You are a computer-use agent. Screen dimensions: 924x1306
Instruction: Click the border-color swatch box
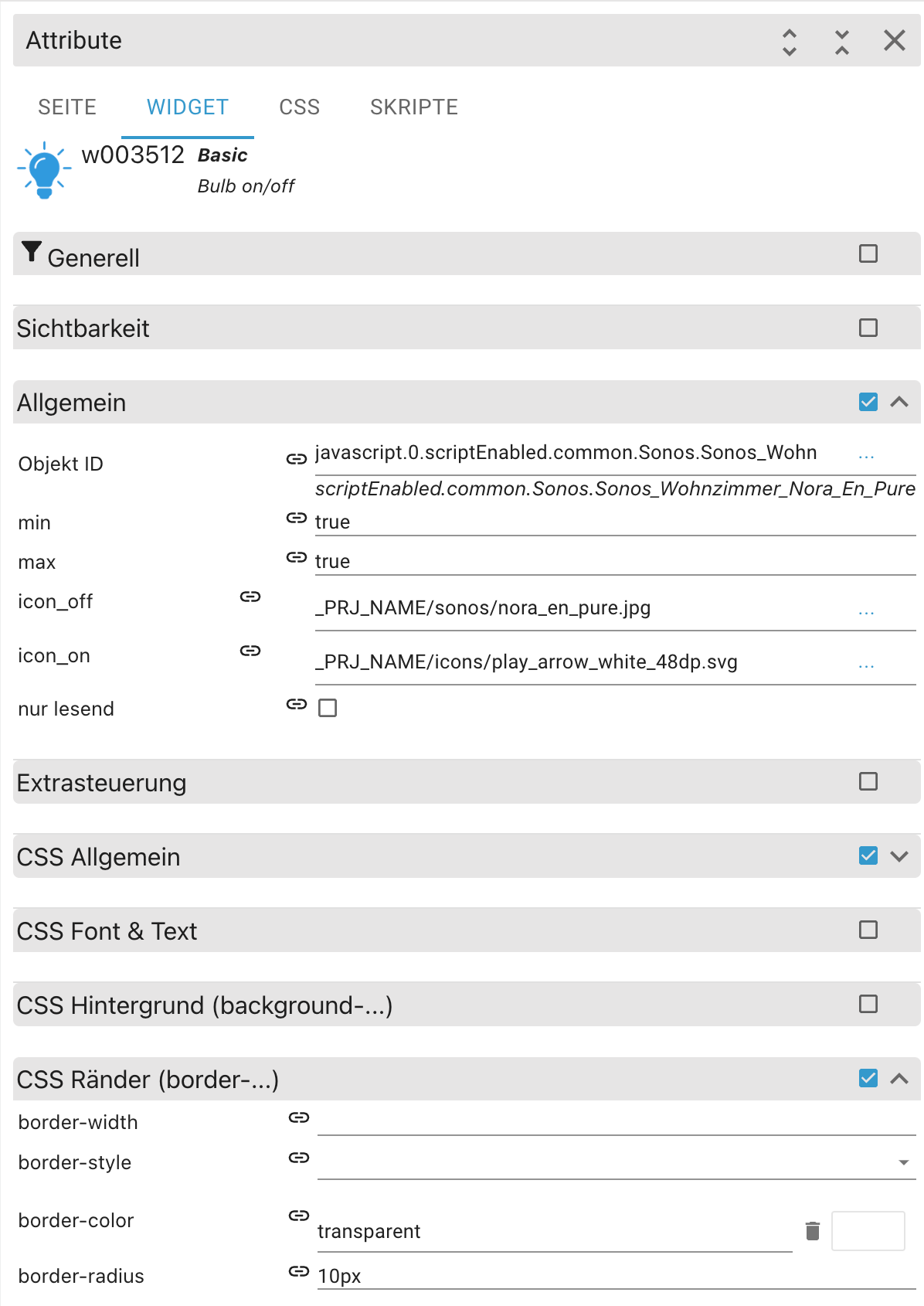tap(868, 1230)
